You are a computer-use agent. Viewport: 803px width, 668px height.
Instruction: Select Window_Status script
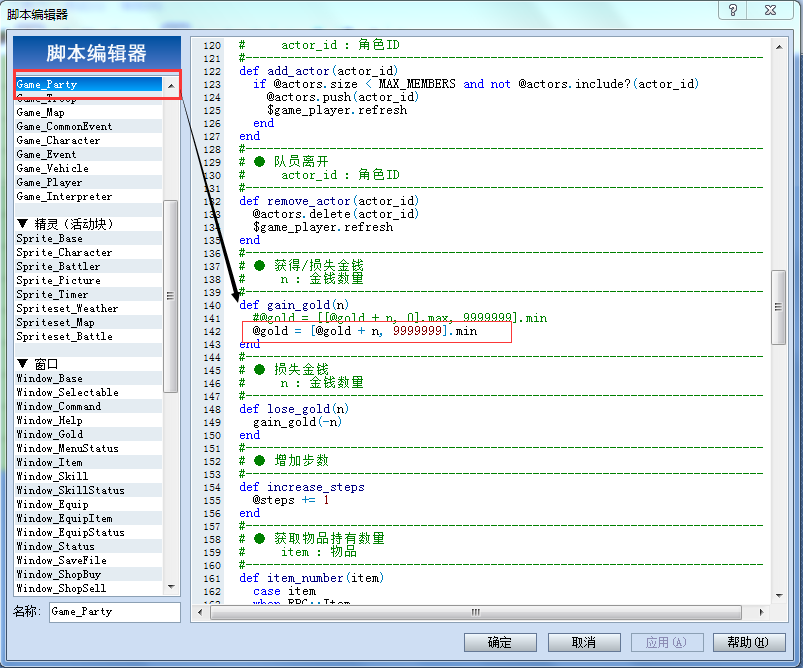click(89, 547)
